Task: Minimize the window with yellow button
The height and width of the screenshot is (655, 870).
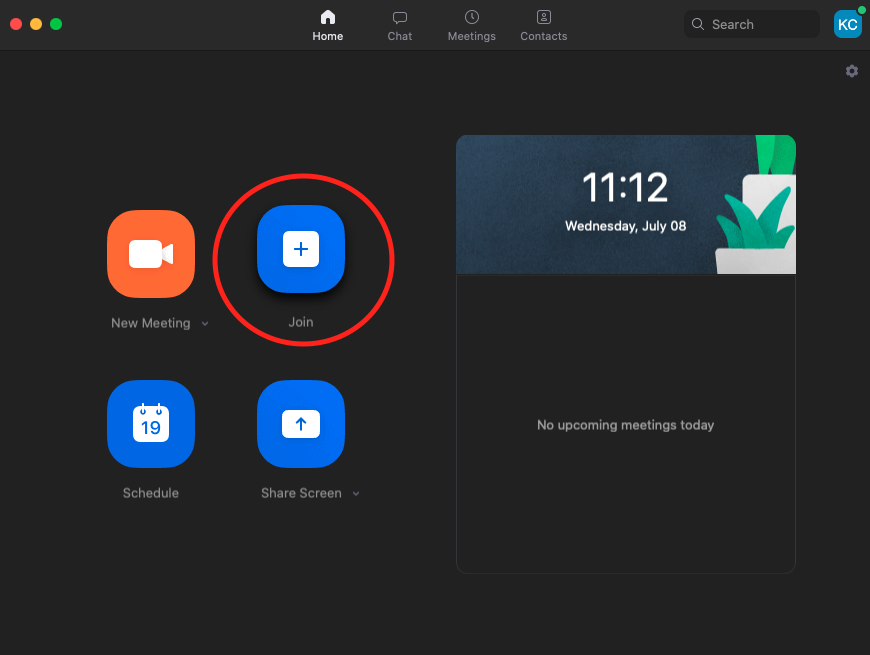Action: [36, 24]
